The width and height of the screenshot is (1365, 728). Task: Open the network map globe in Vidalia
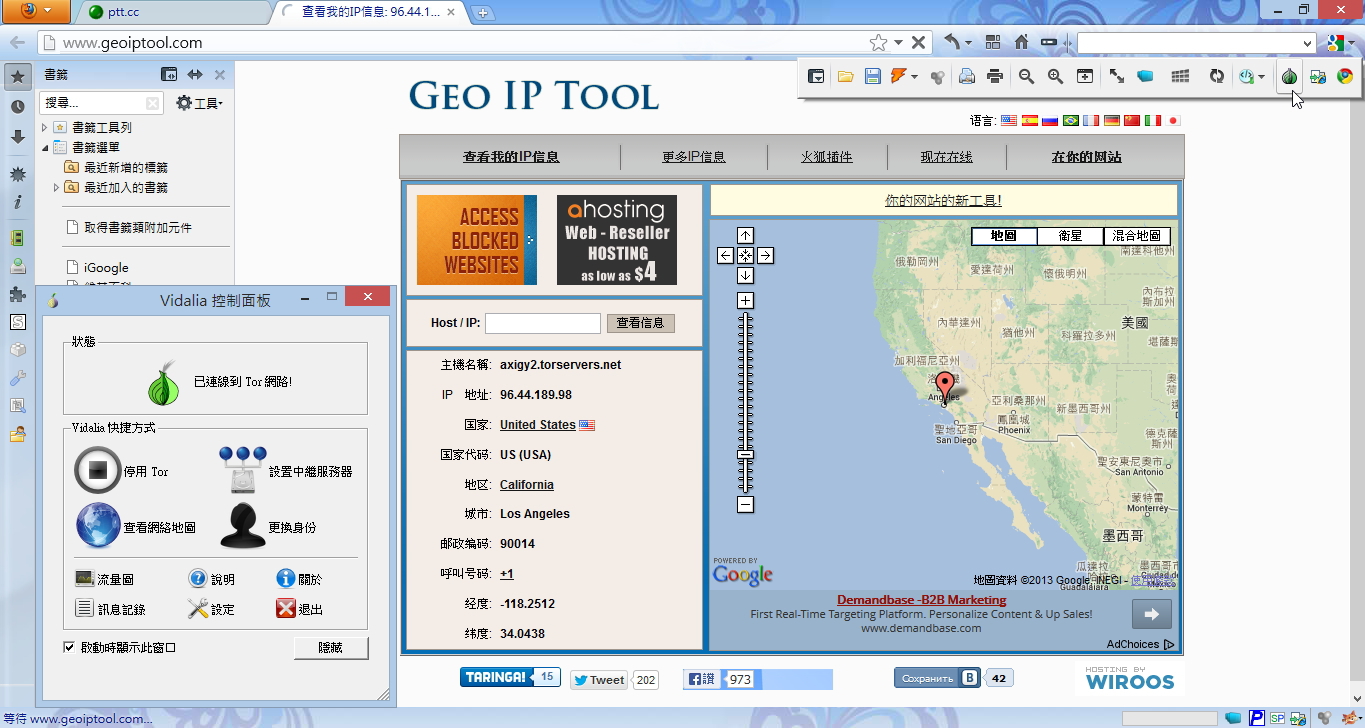[97, 526]
